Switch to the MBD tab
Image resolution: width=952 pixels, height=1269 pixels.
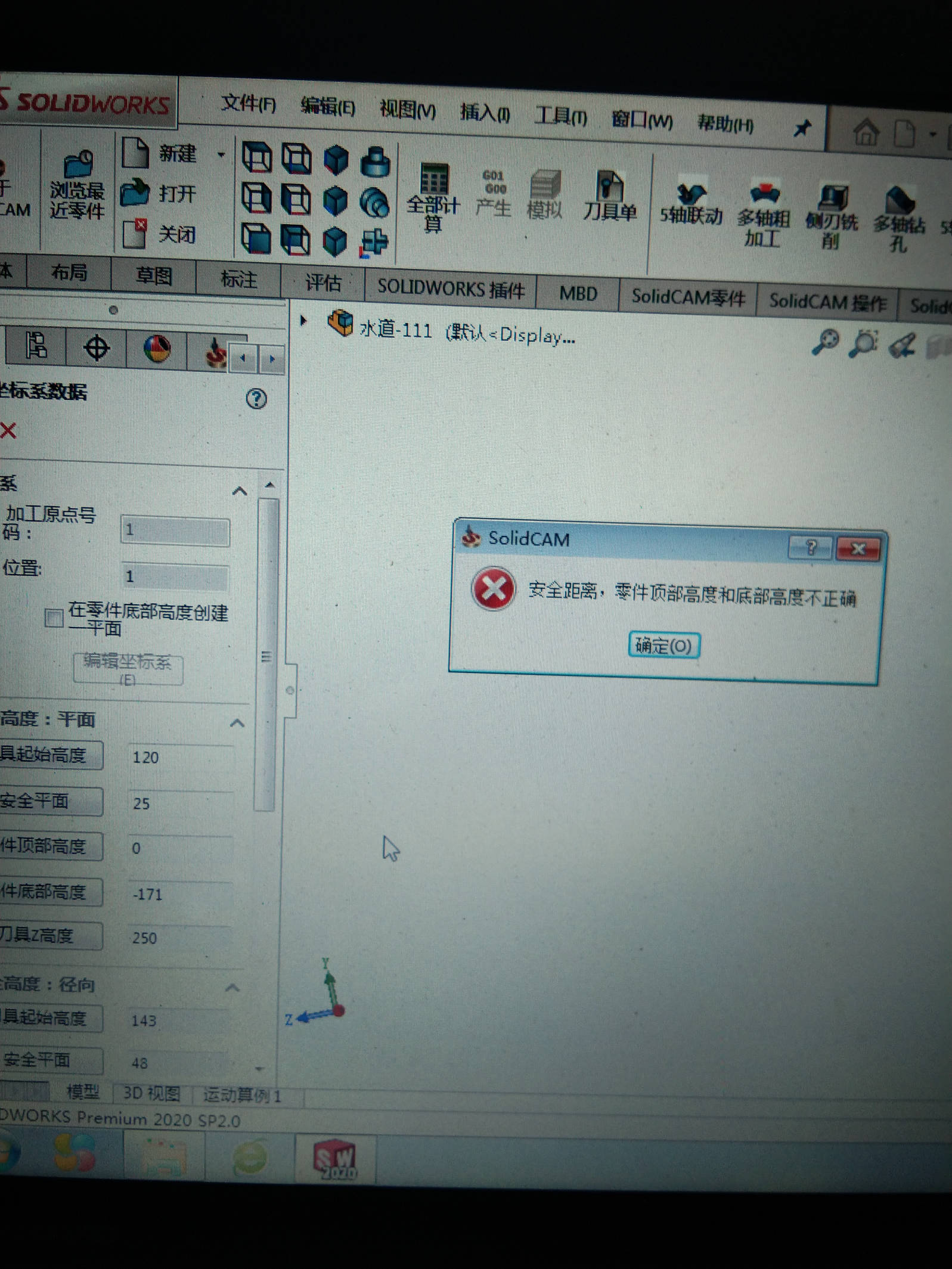578,293
